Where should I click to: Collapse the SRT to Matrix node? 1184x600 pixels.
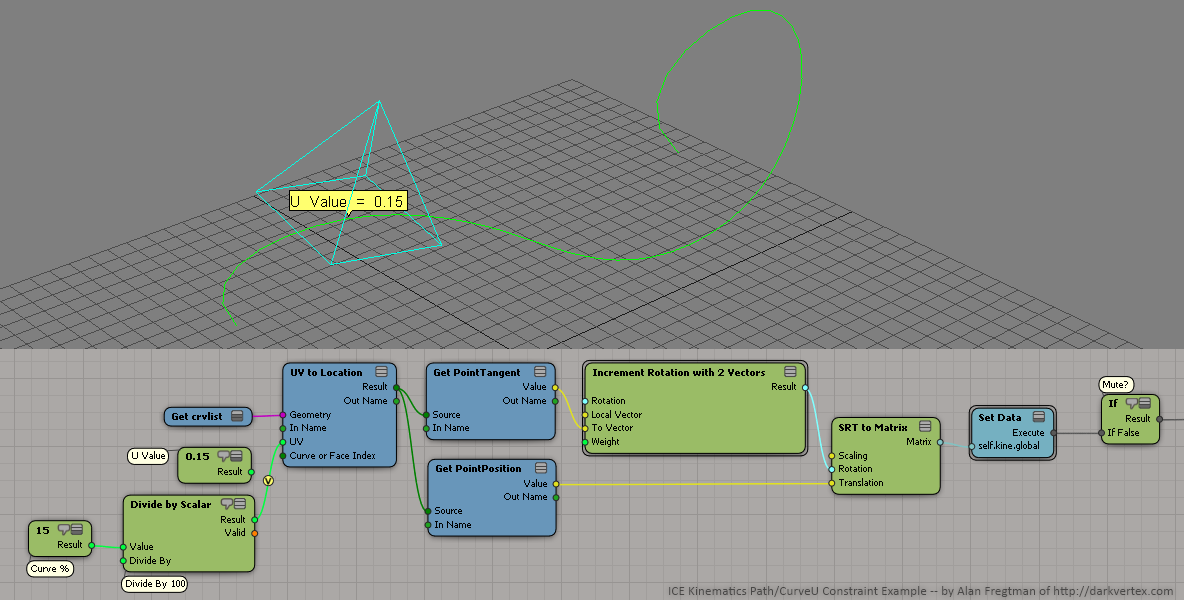[925, 427]
